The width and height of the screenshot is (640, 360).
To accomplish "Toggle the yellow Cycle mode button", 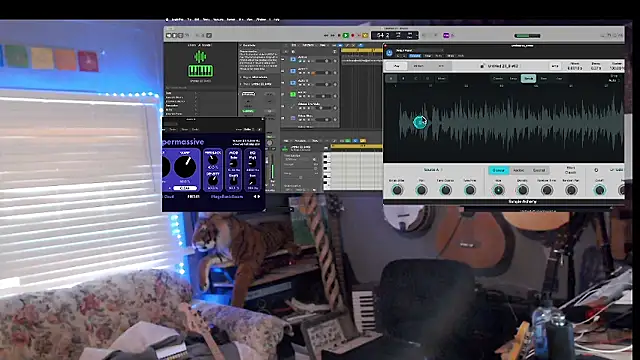I will [x=365, y=36].
